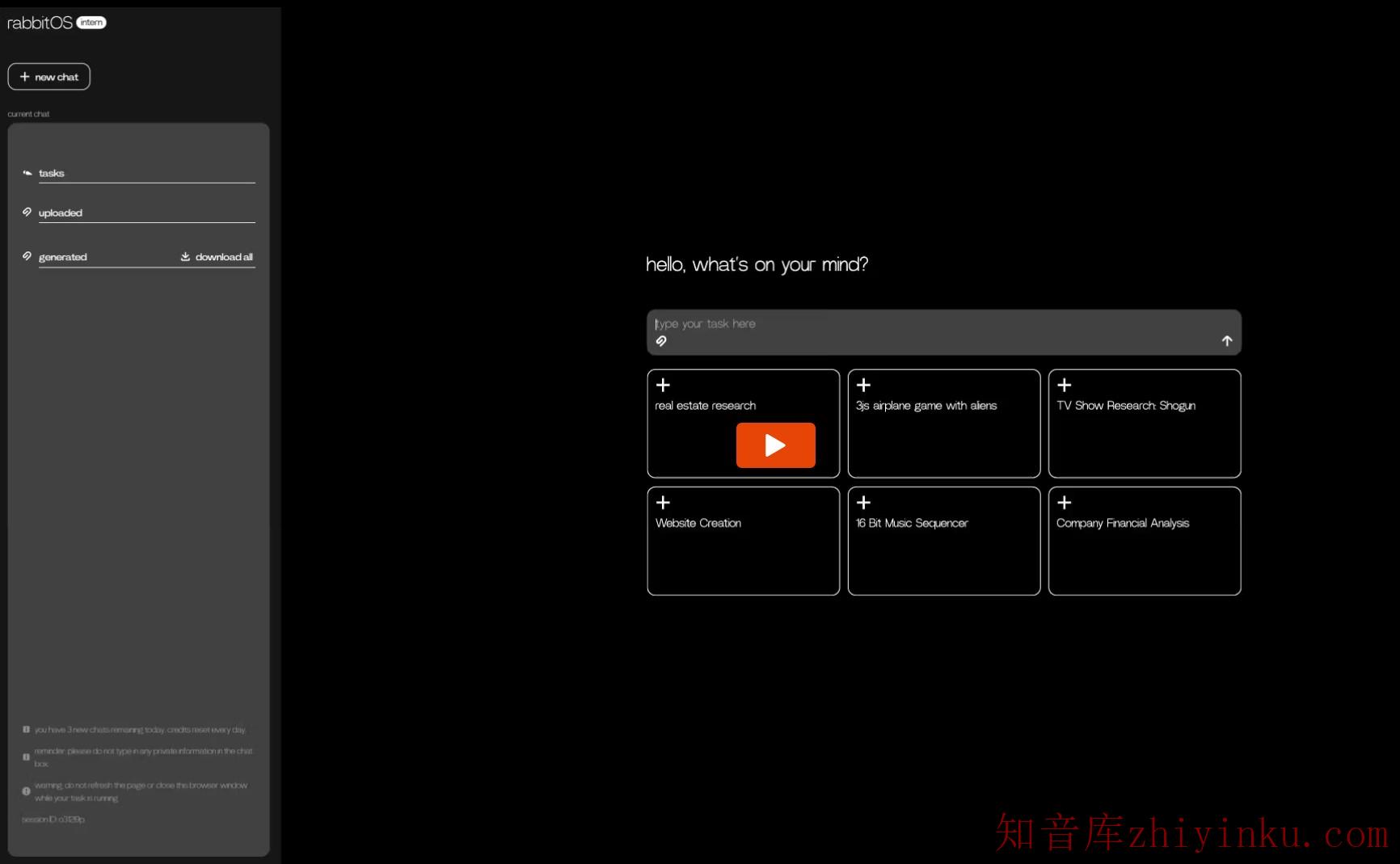Expand the generated files section

(63, 257)
